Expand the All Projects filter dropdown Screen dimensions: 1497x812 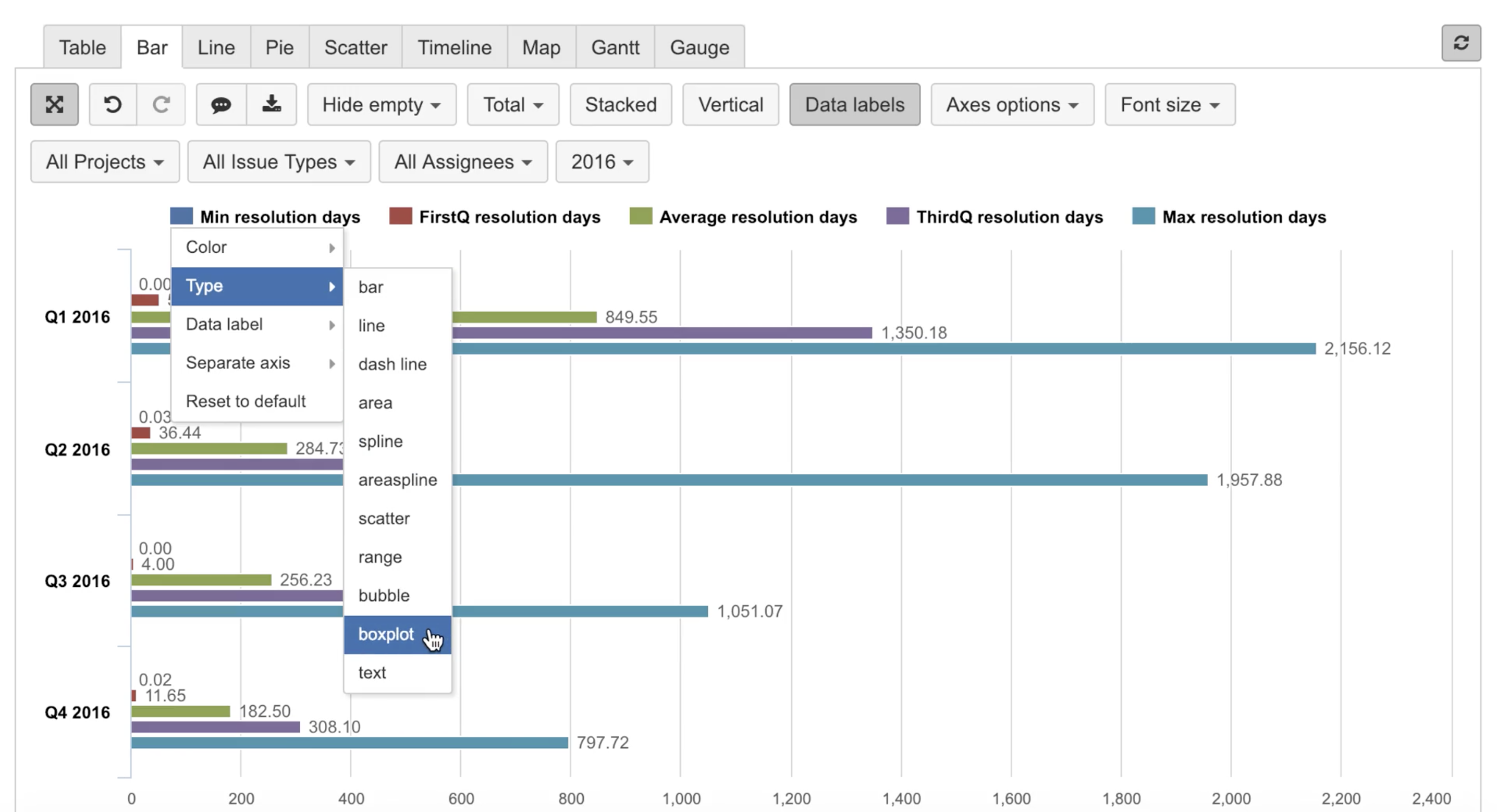[x=105, y=162]
